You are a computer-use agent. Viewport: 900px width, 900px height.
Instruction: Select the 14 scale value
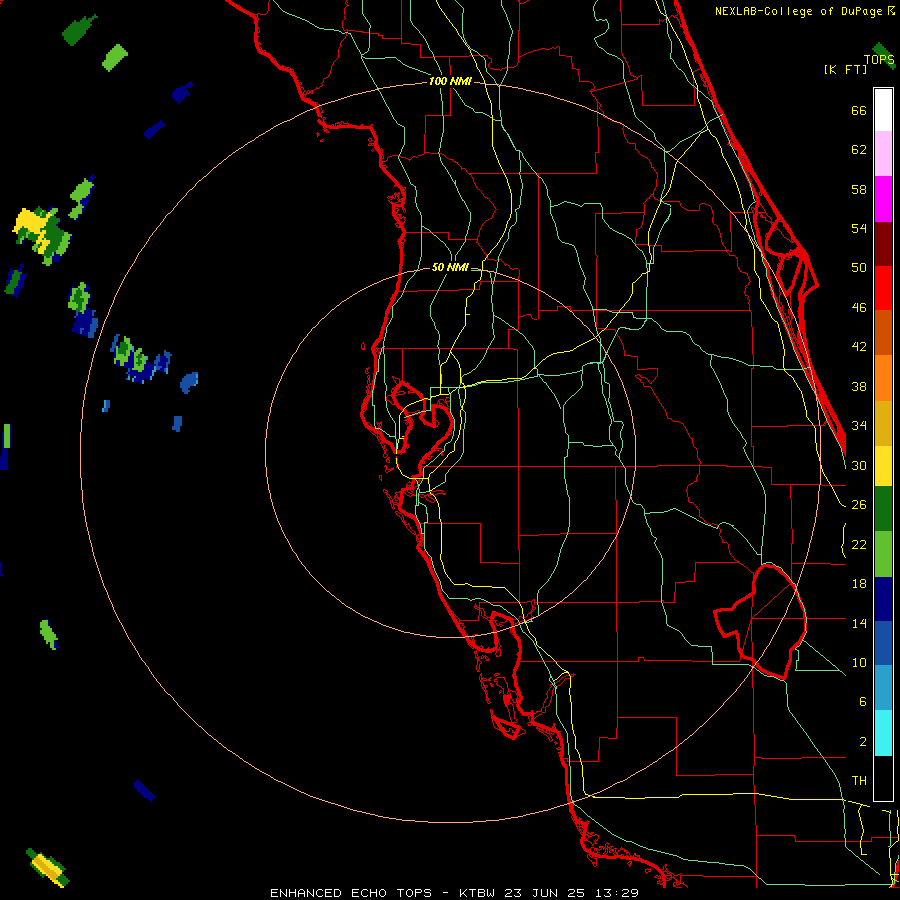pos(859,623)
